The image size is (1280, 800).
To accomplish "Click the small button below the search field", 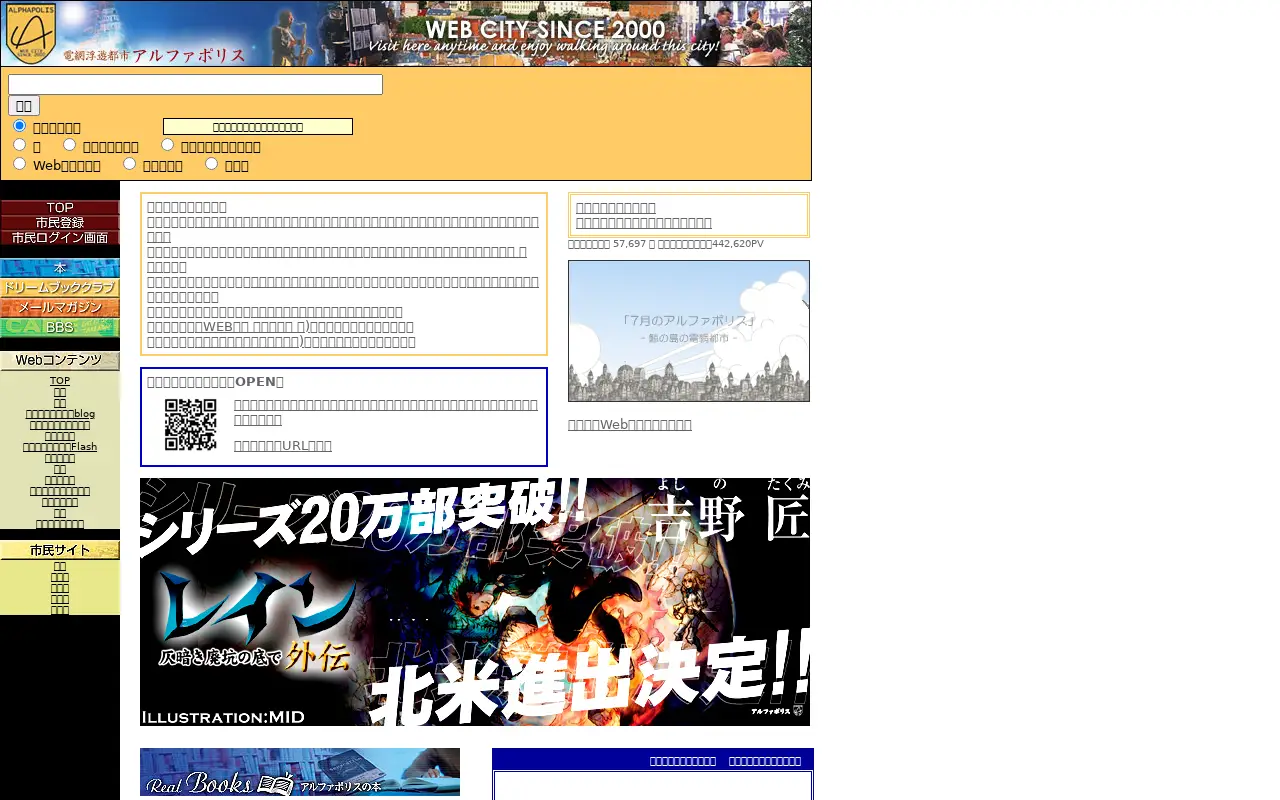I will 24,106.
